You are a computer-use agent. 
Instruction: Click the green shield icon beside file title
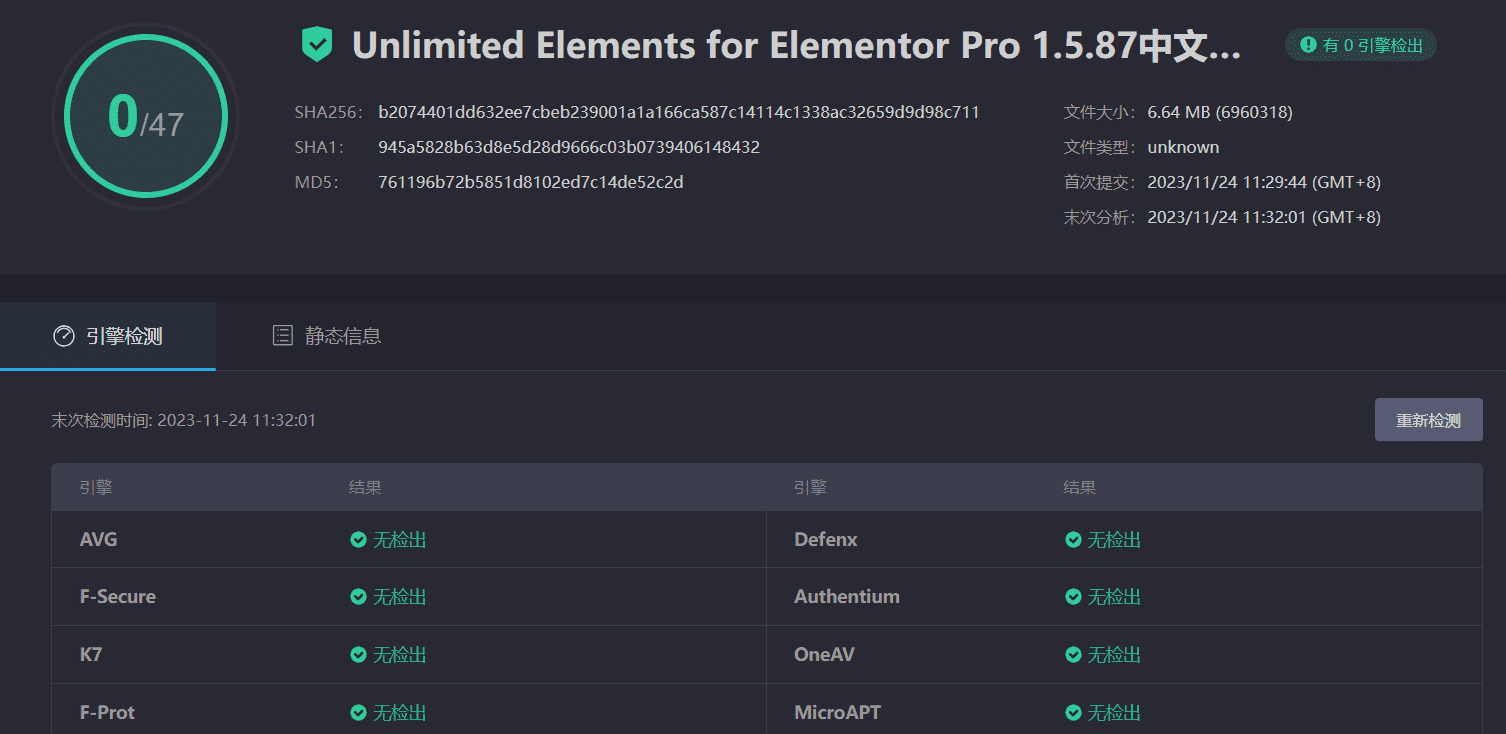click(317, 45)
